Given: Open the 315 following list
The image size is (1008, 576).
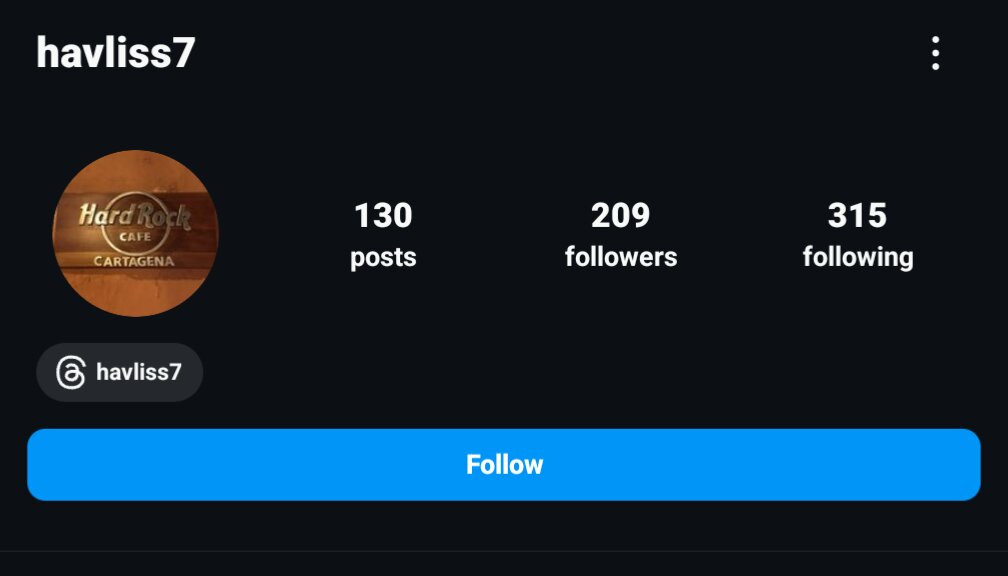Looking at the screenshot, I should [858, 235].
